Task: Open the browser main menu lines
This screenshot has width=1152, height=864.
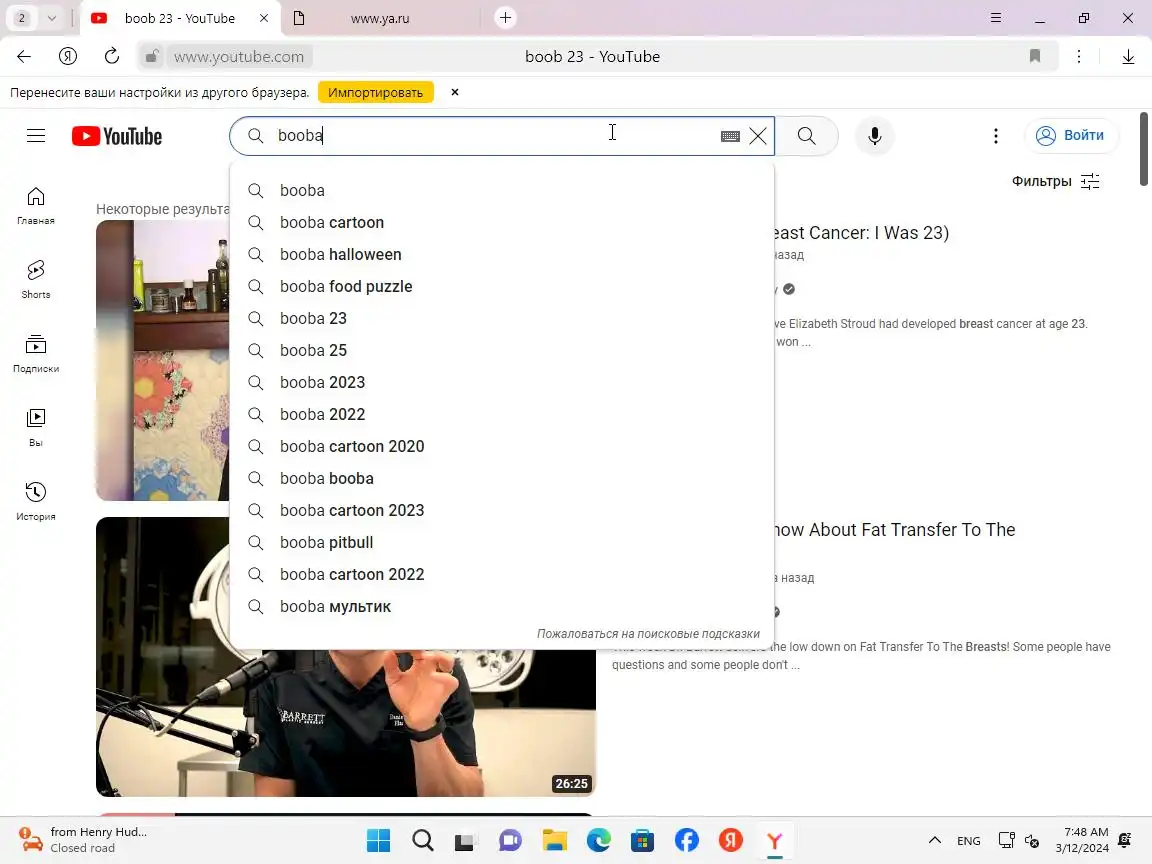Action: [x=996, y=18]
